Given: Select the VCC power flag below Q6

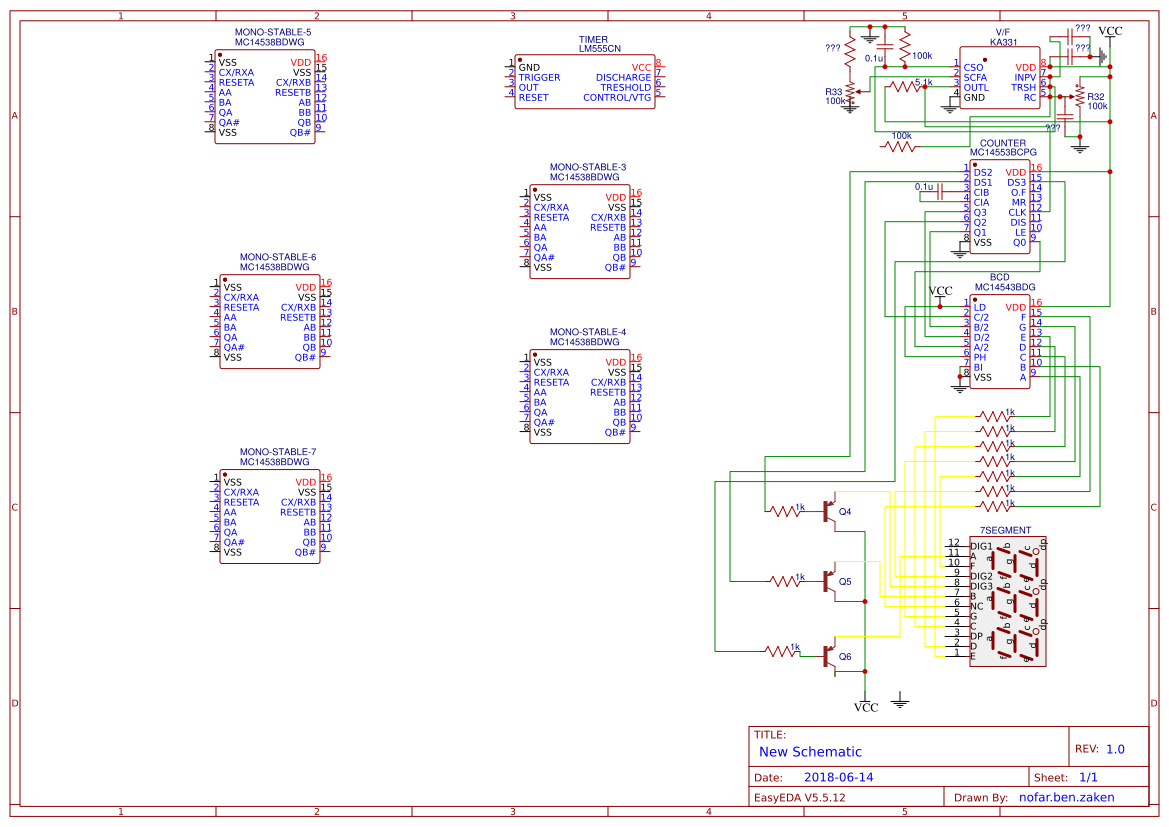Looking at the screenshot, I should coord(863,703).
